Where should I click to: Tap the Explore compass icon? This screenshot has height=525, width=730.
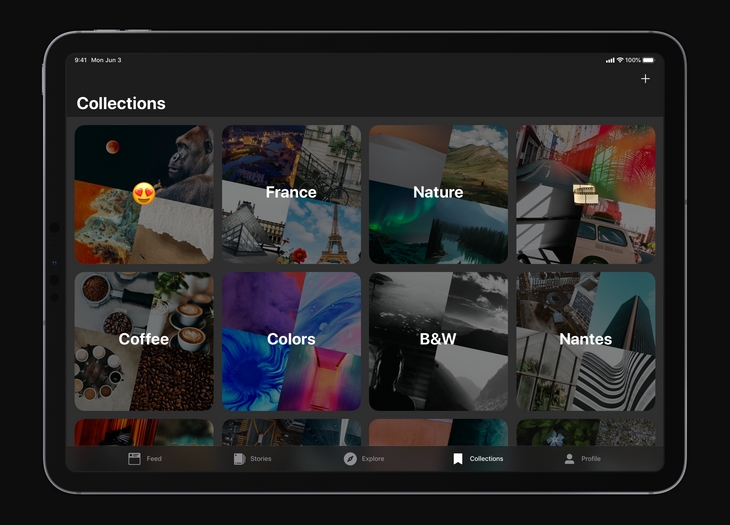point(350,459)
